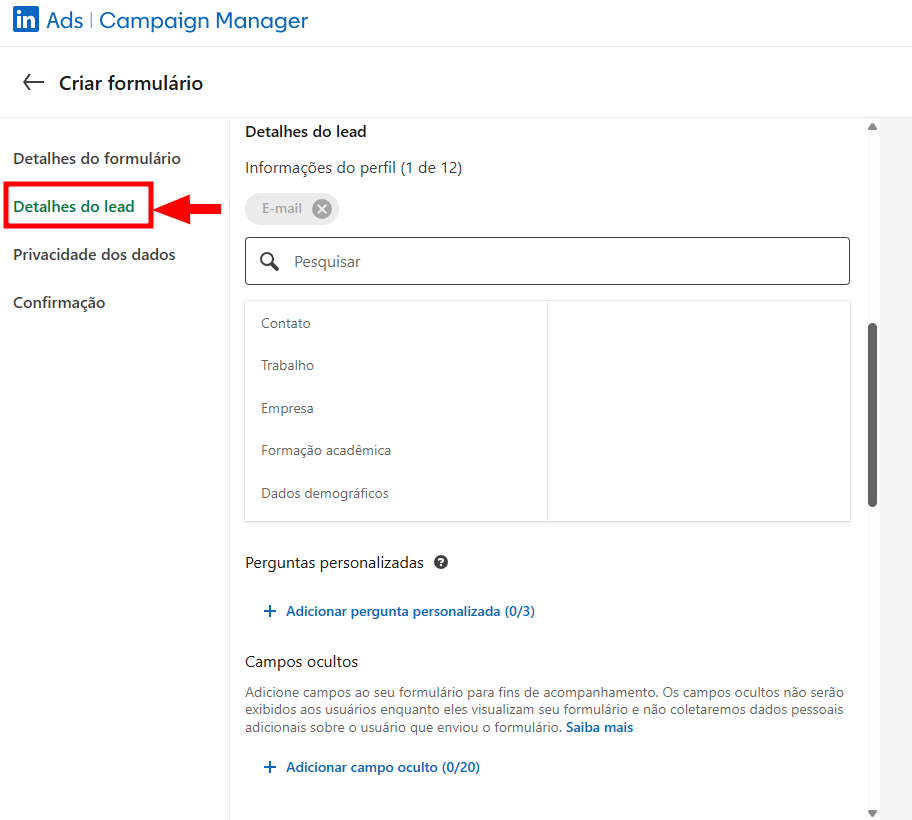Click the scroll up arrow of the form panel
Image resolution: width=912 pixels, height=820 pixels.
[872, 127]
